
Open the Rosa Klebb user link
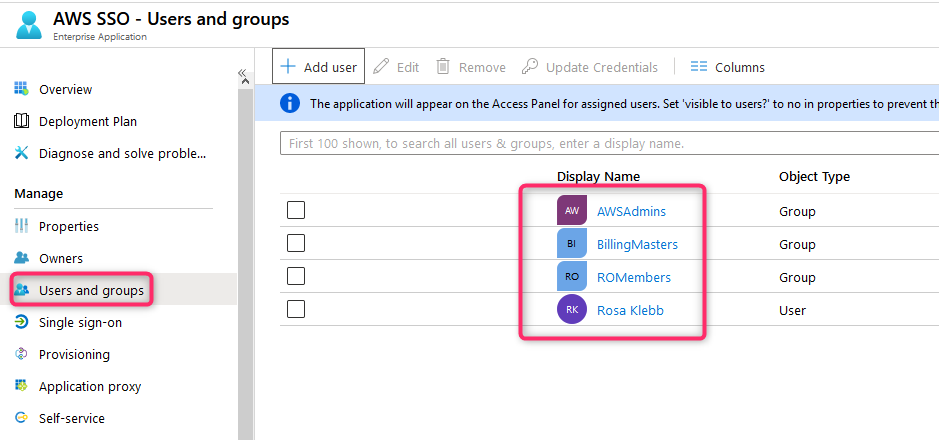(x=630, y=310)
